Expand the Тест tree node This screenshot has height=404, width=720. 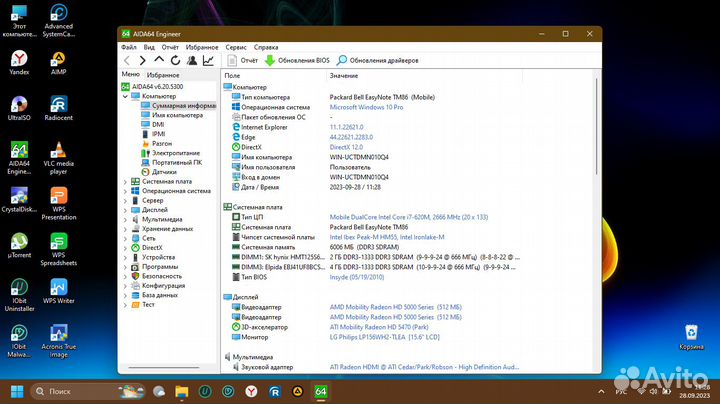point(125,305)
